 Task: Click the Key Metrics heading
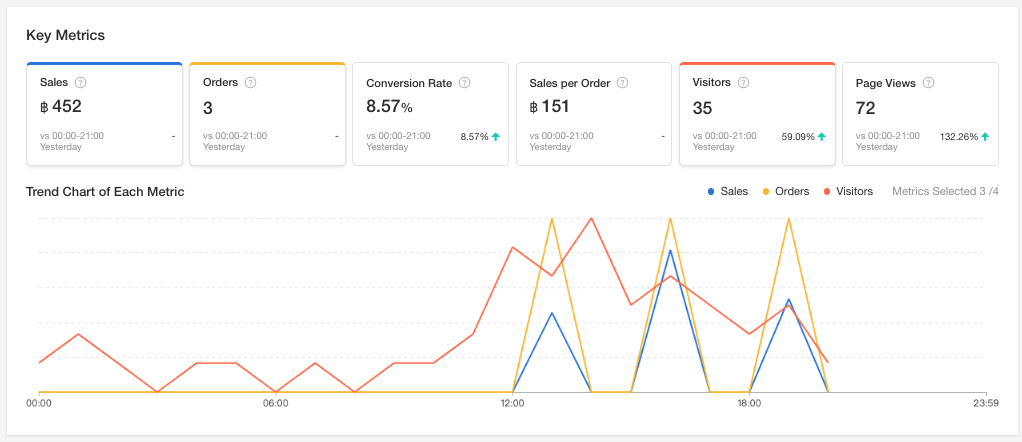tap(65, 35)
